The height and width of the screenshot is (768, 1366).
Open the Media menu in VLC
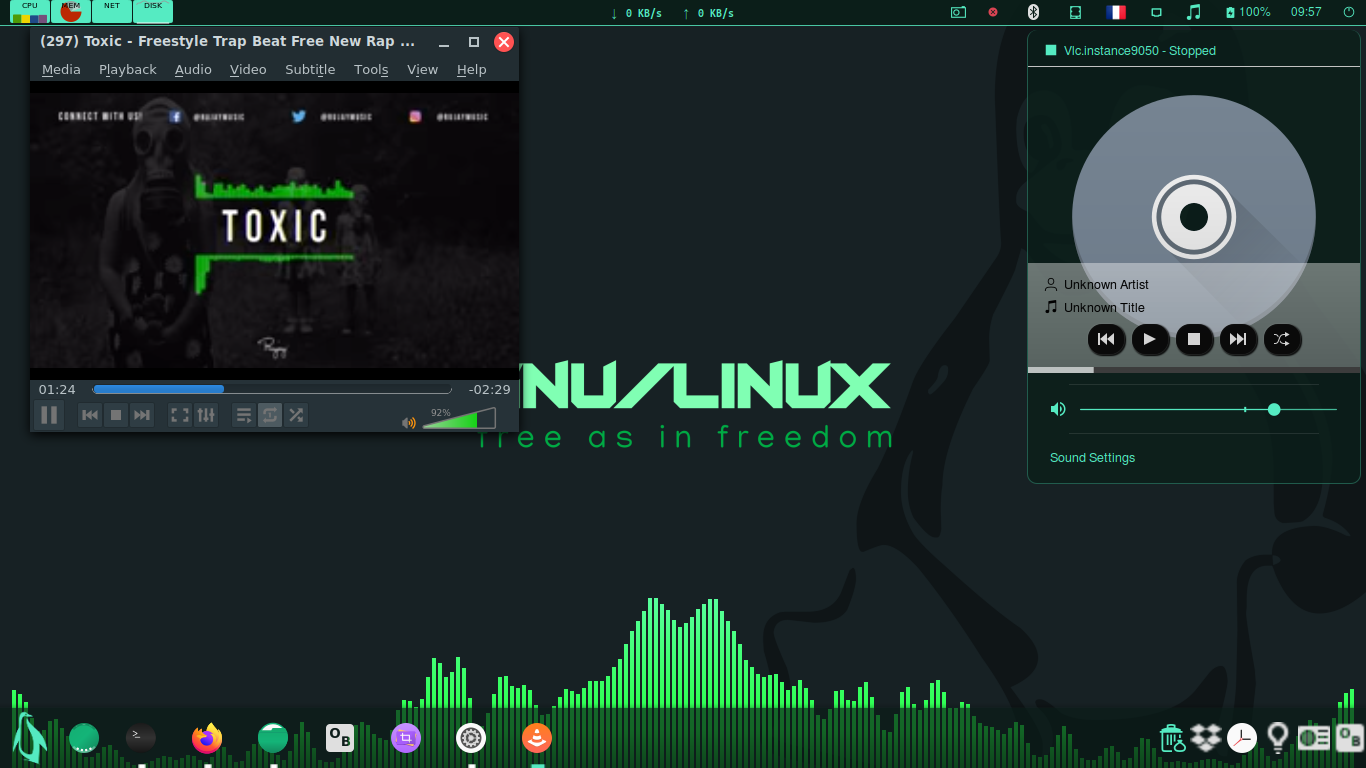pyautogui.click(x=61, y=69)
